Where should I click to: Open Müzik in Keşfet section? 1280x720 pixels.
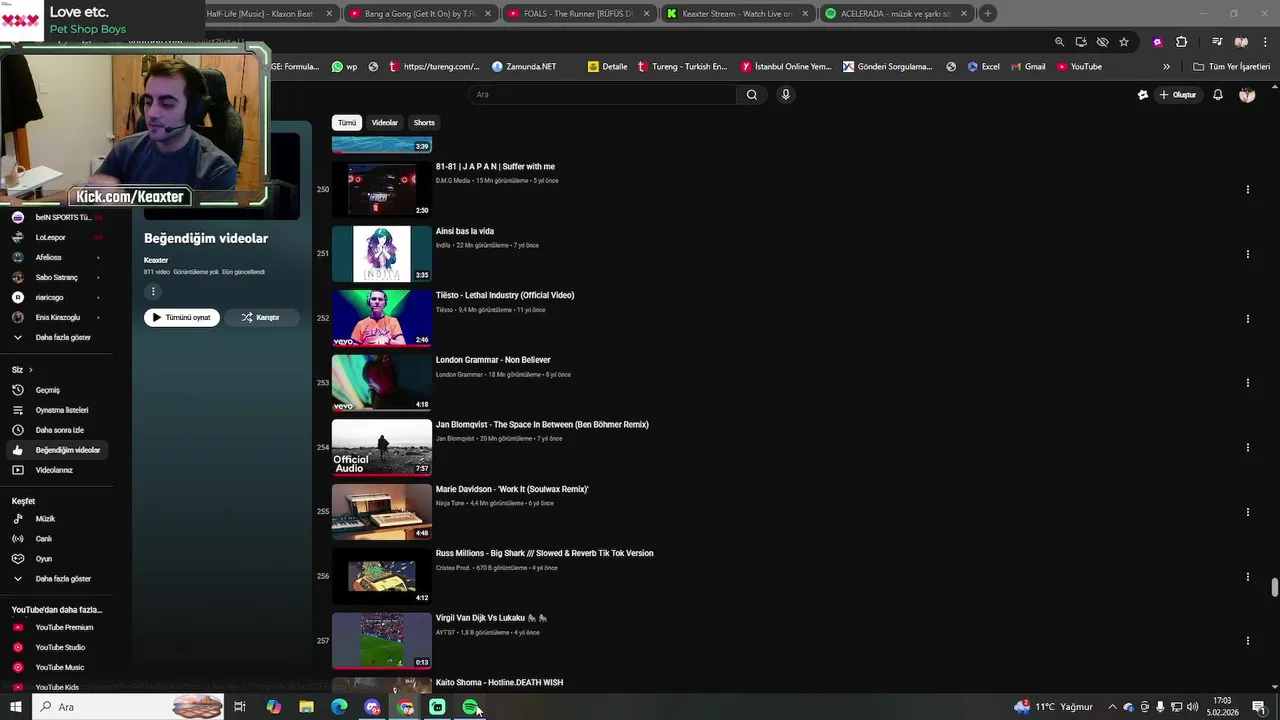pos(57,519)
